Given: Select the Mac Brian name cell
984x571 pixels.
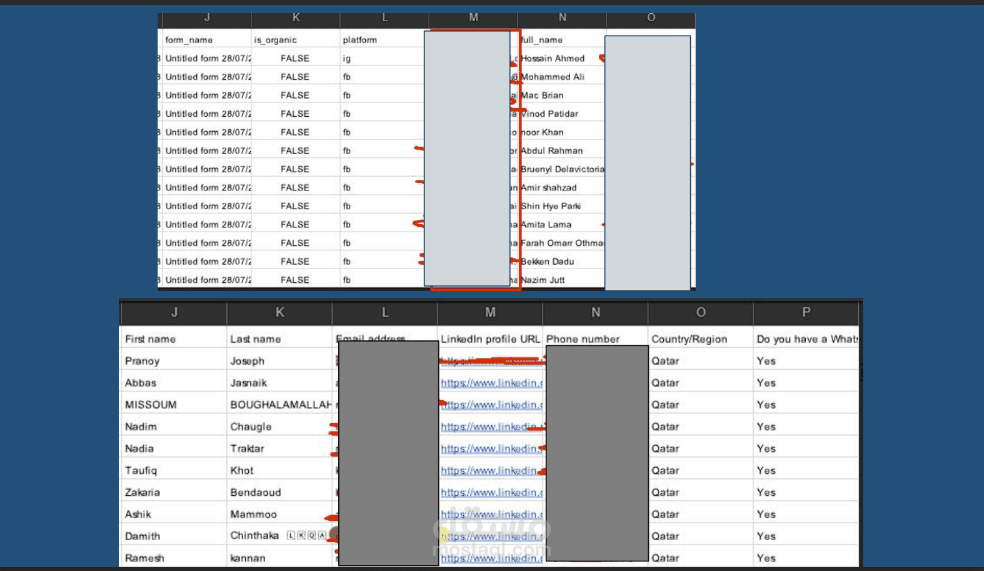Looking at the screenshot, I should click(x=562, y=95).
